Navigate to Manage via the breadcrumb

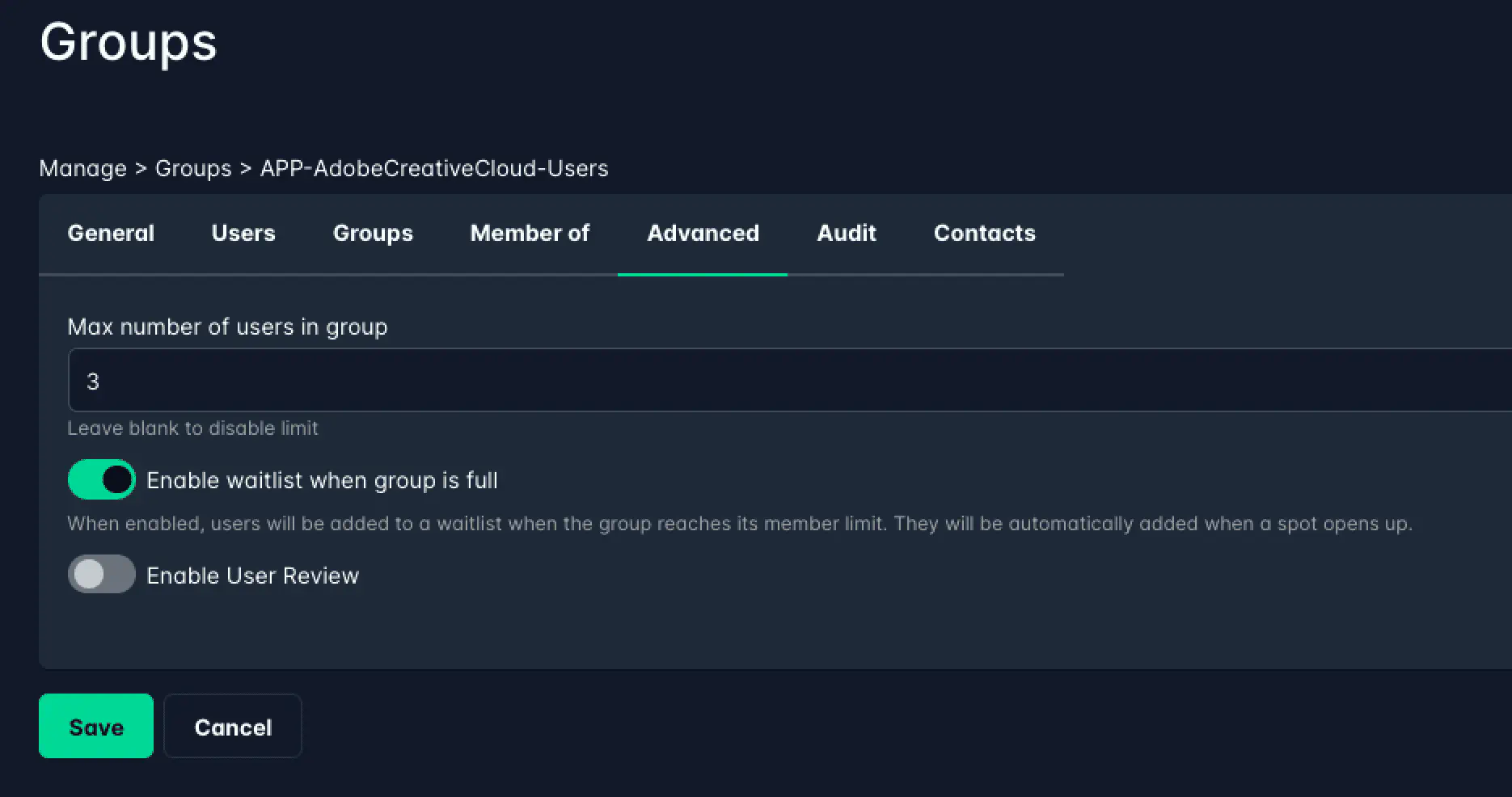tap(83, 168)
